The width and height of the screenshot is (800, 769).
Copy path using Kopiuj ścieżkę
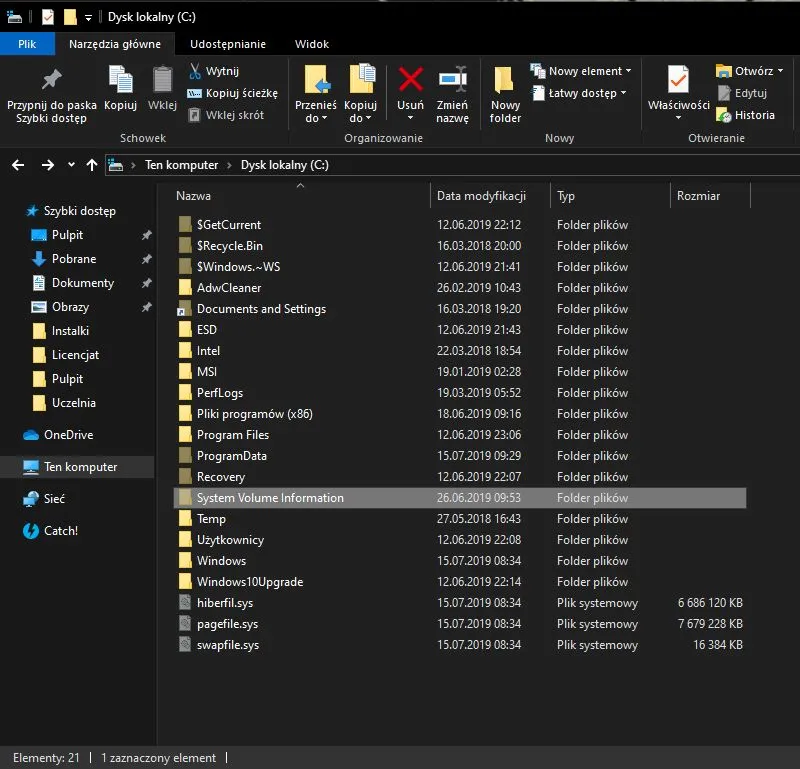(237, 93)
